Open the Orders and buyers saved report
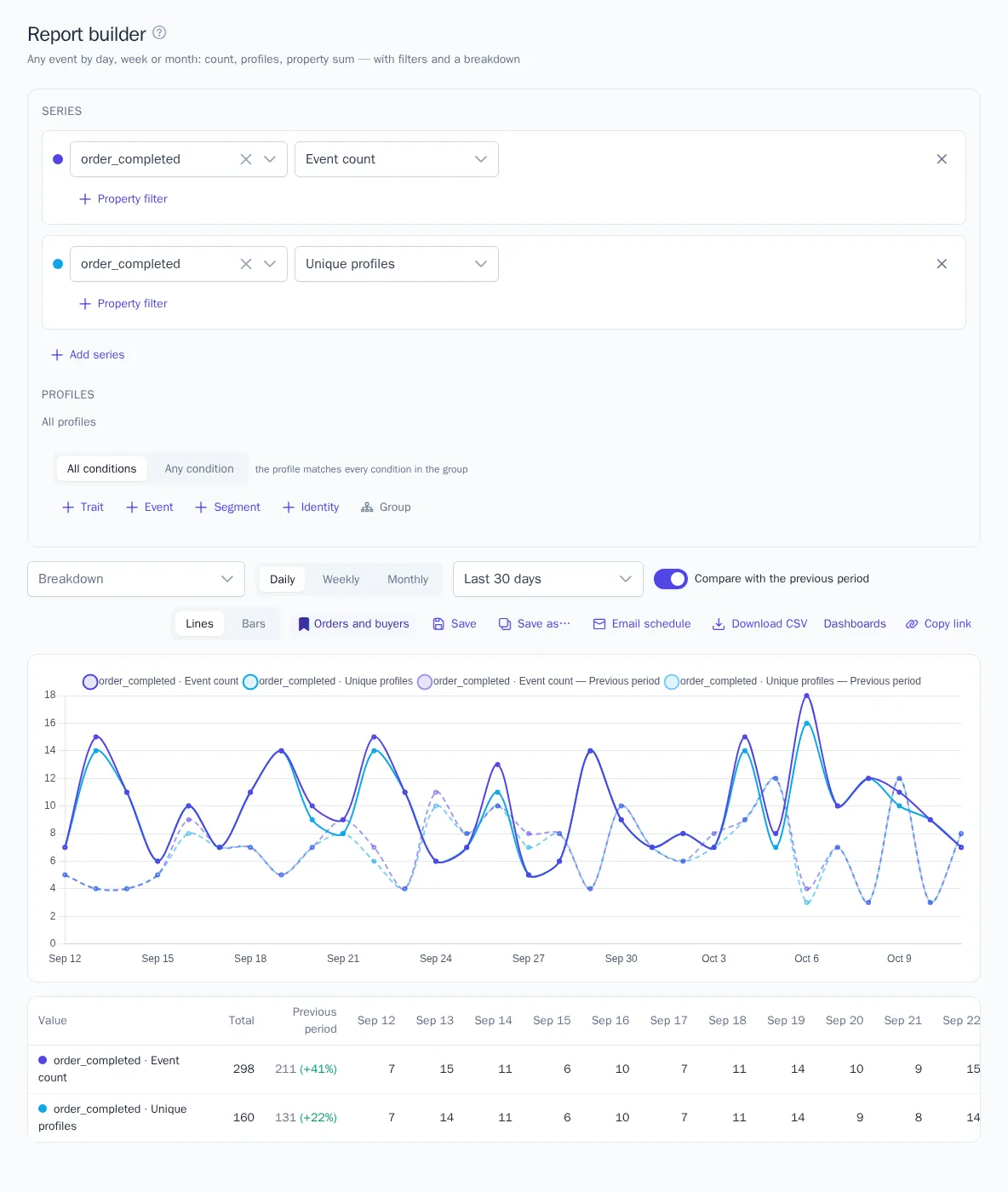The height and width of the screenshot is (1192, 1008). (x=353, y=624)
